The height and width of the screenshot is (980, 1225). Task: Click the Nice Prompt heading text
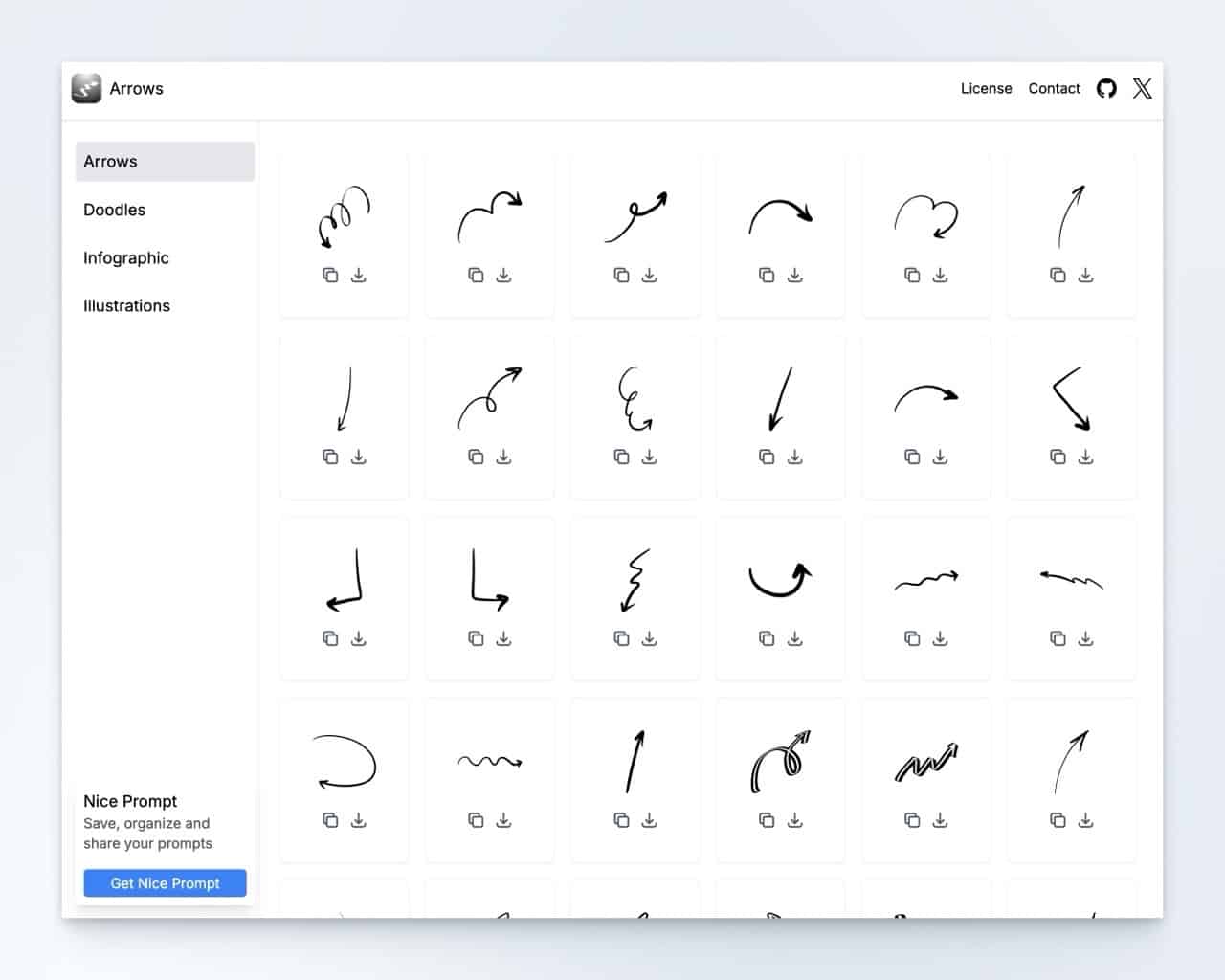(x=130, y=801)
